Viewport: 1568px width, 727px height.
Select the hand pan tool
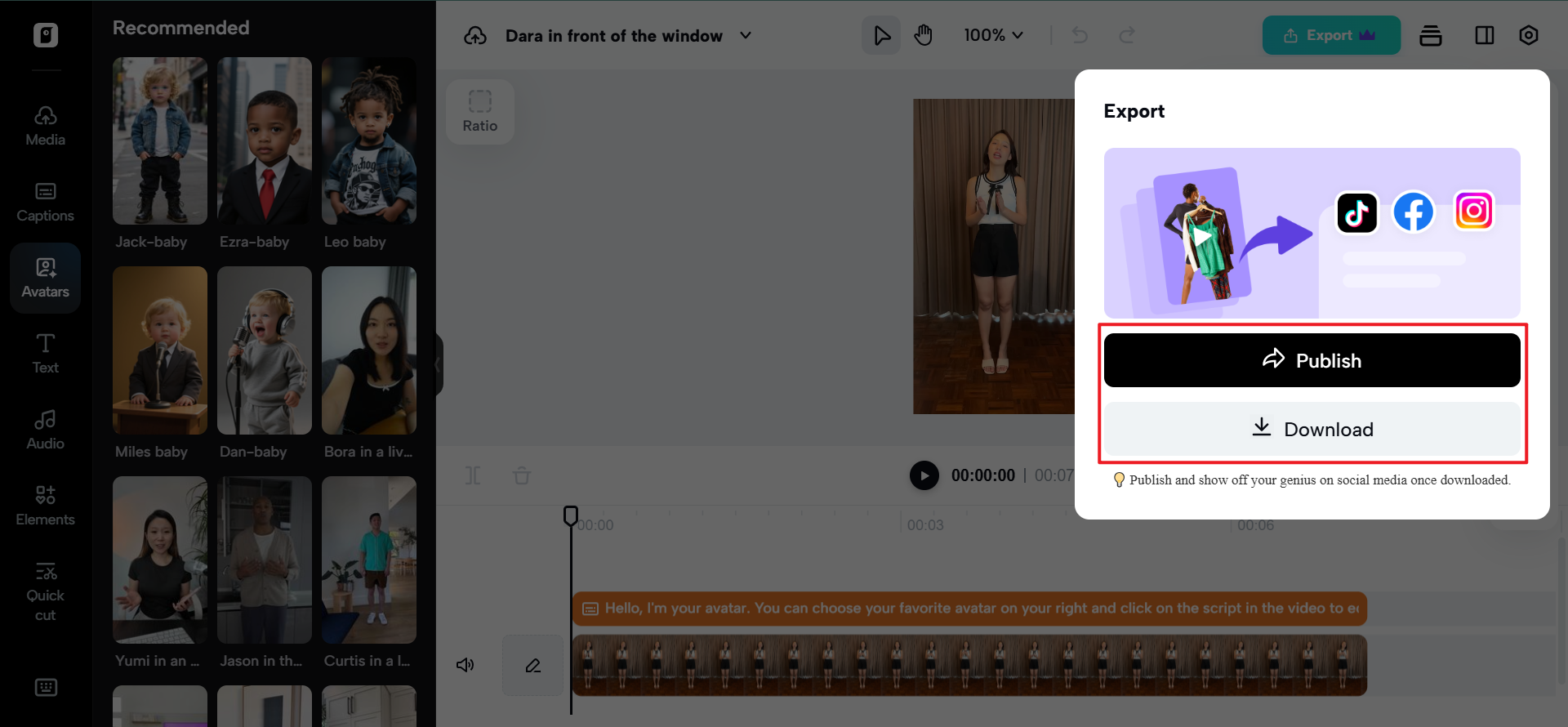[x=924, y=35]
